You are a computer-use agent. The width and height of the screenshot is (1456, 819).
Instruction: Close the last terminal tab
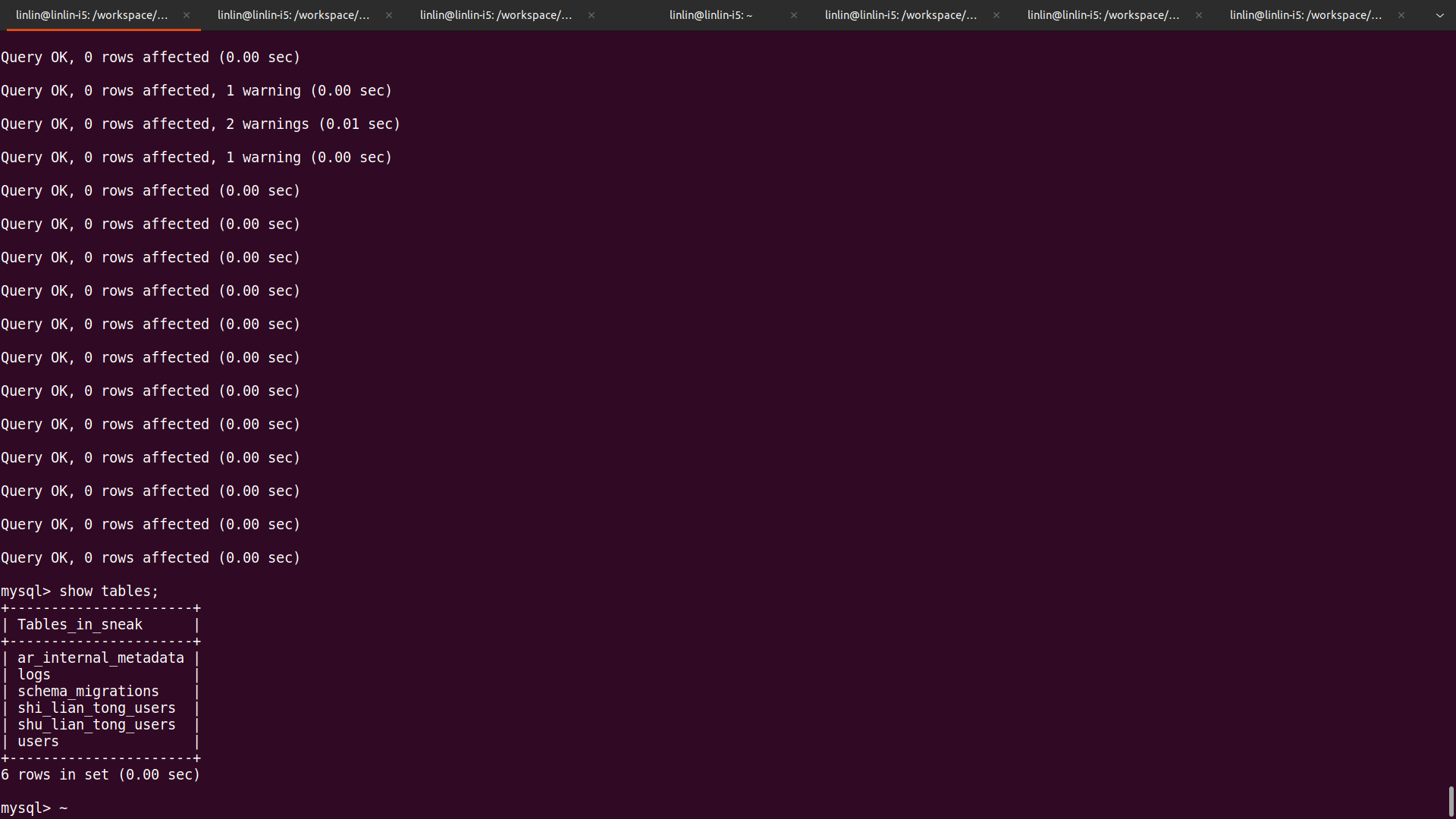point(1400,14)
